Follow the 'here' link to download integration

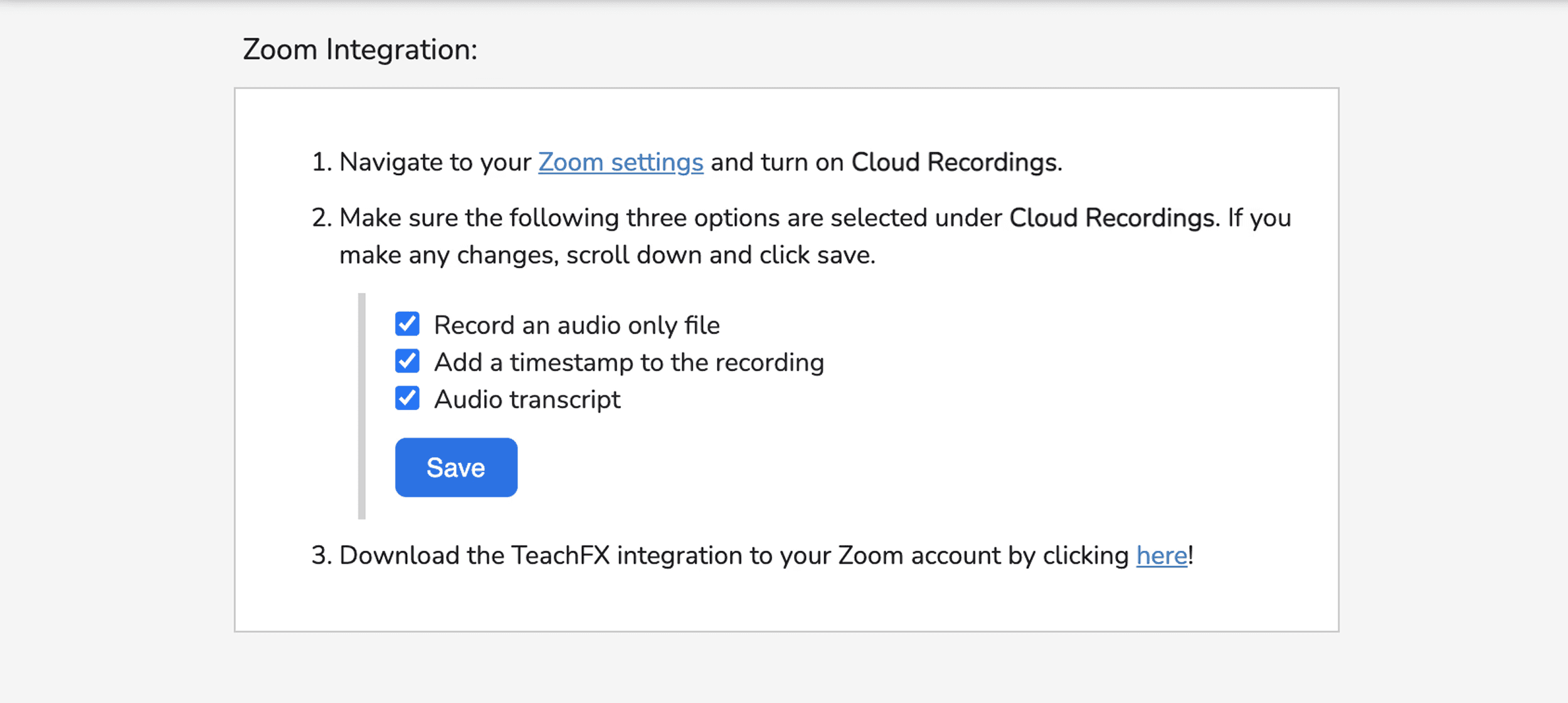point(1162,556)
